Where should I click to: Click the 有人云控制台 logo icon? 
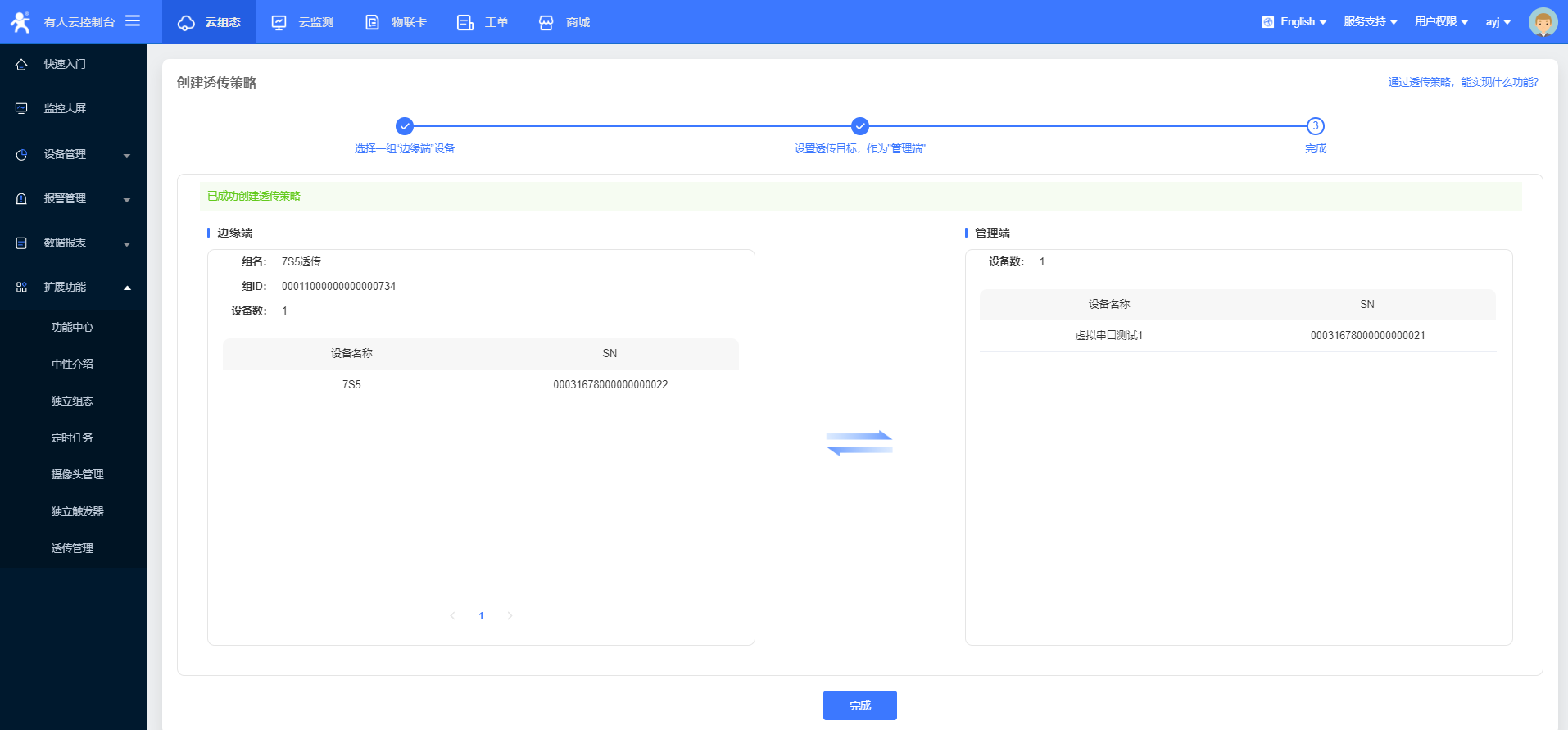[x=20, y=22]
